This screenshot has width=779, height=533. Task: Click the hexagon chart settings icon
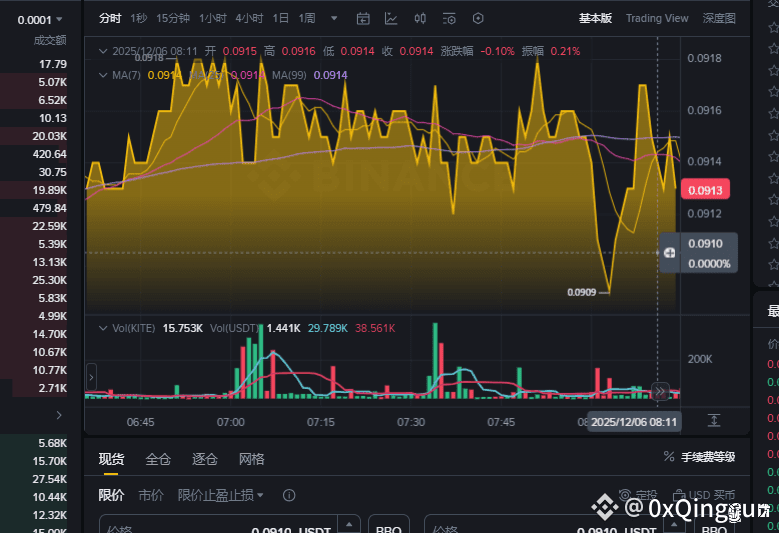(478, 19)
